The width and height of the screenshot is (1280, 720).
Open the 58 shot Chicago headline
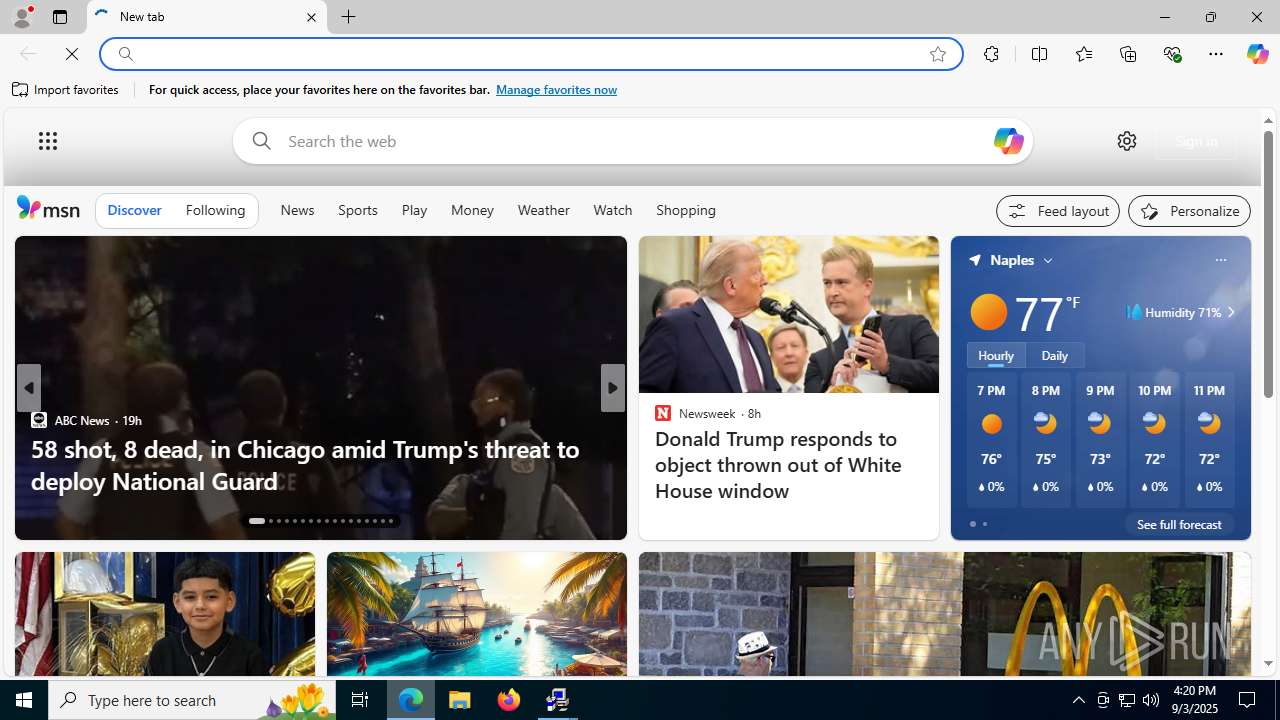(x=305, y=465)
